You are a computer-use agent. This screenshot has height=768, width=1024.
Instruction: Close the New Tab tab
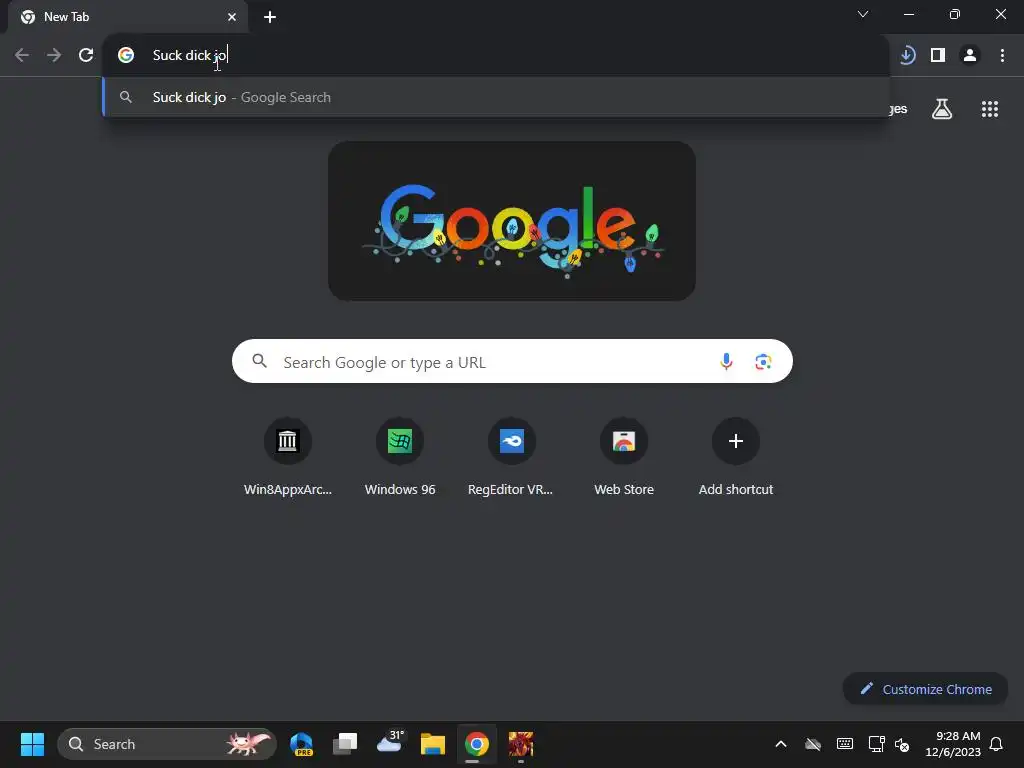(232, 17)
